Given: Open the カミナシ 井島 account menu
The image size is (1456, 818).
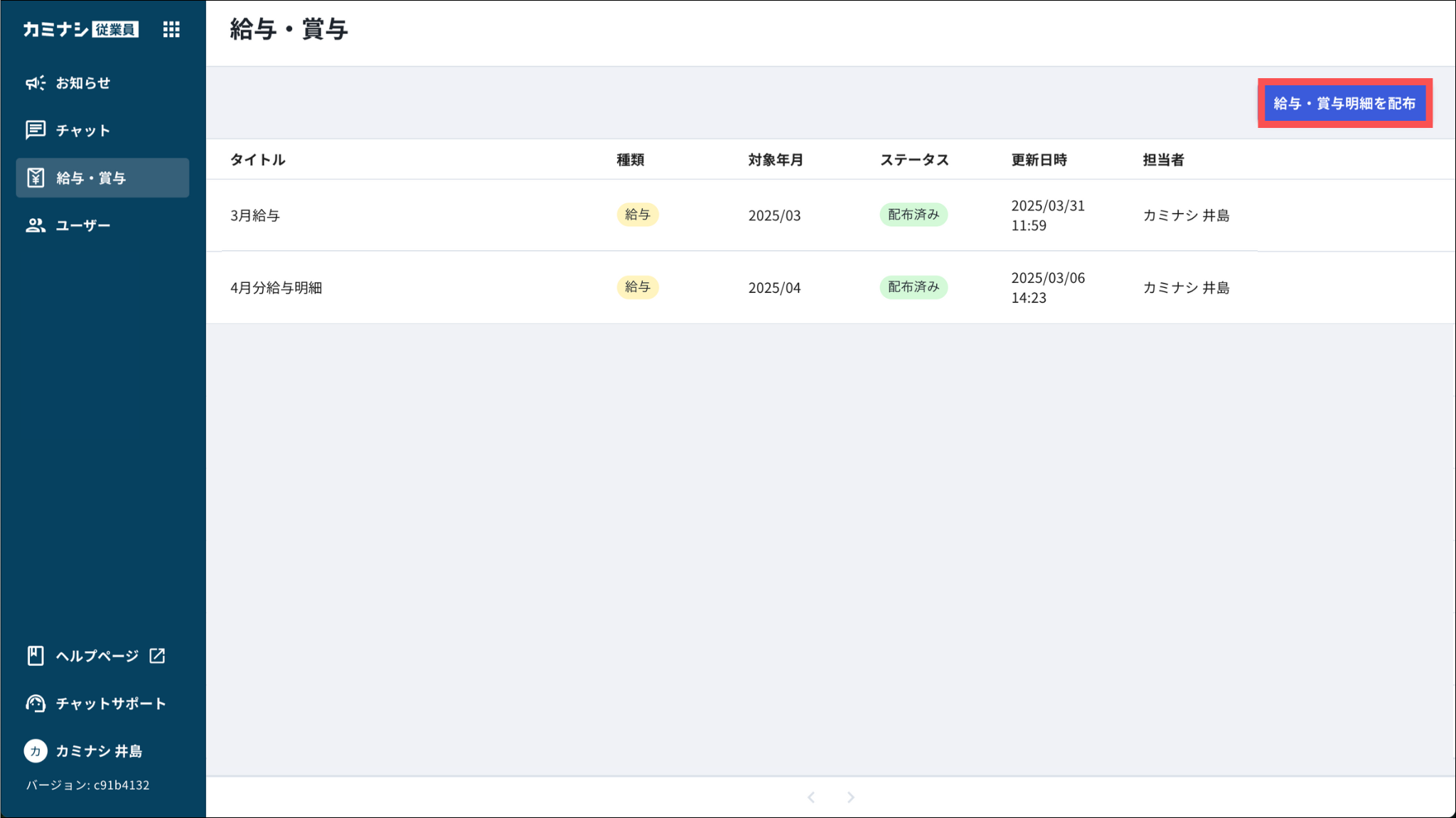Looking at the screenshot, I should [x=99, y=751].
